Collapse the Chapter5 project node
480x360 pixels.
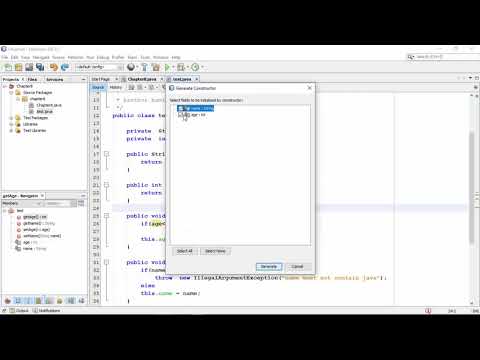5,86
